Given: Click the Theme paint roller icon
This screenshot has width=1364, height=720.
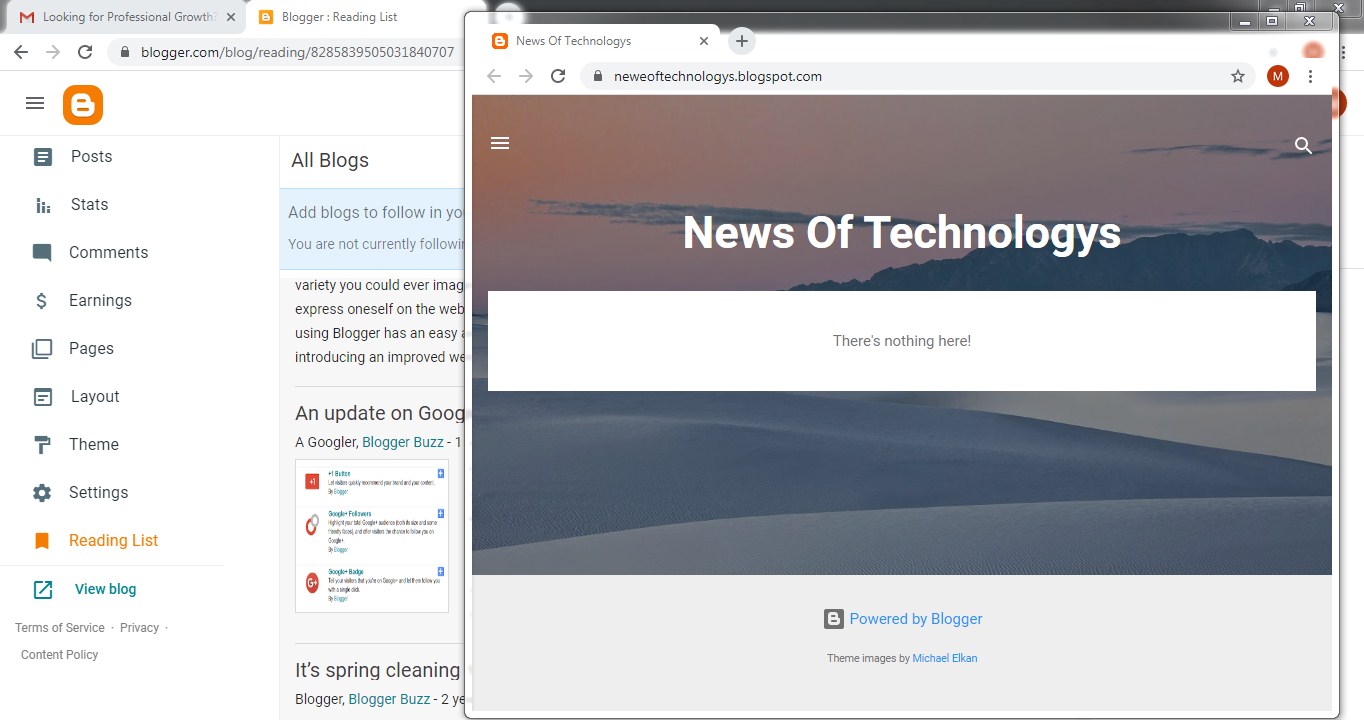Looking at the screenshot, I should pyautogui.click(x=42, y=445).
